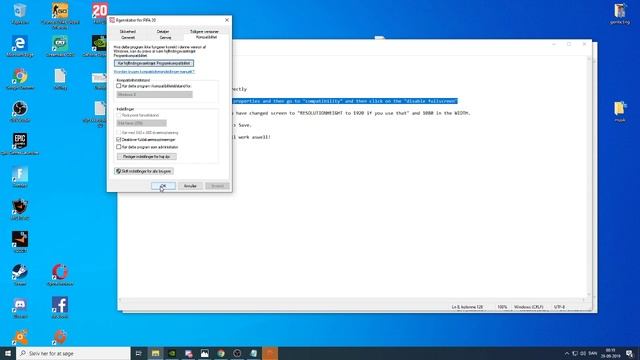Launch Epic Games Launcher shortcut

tap(20, 143)
